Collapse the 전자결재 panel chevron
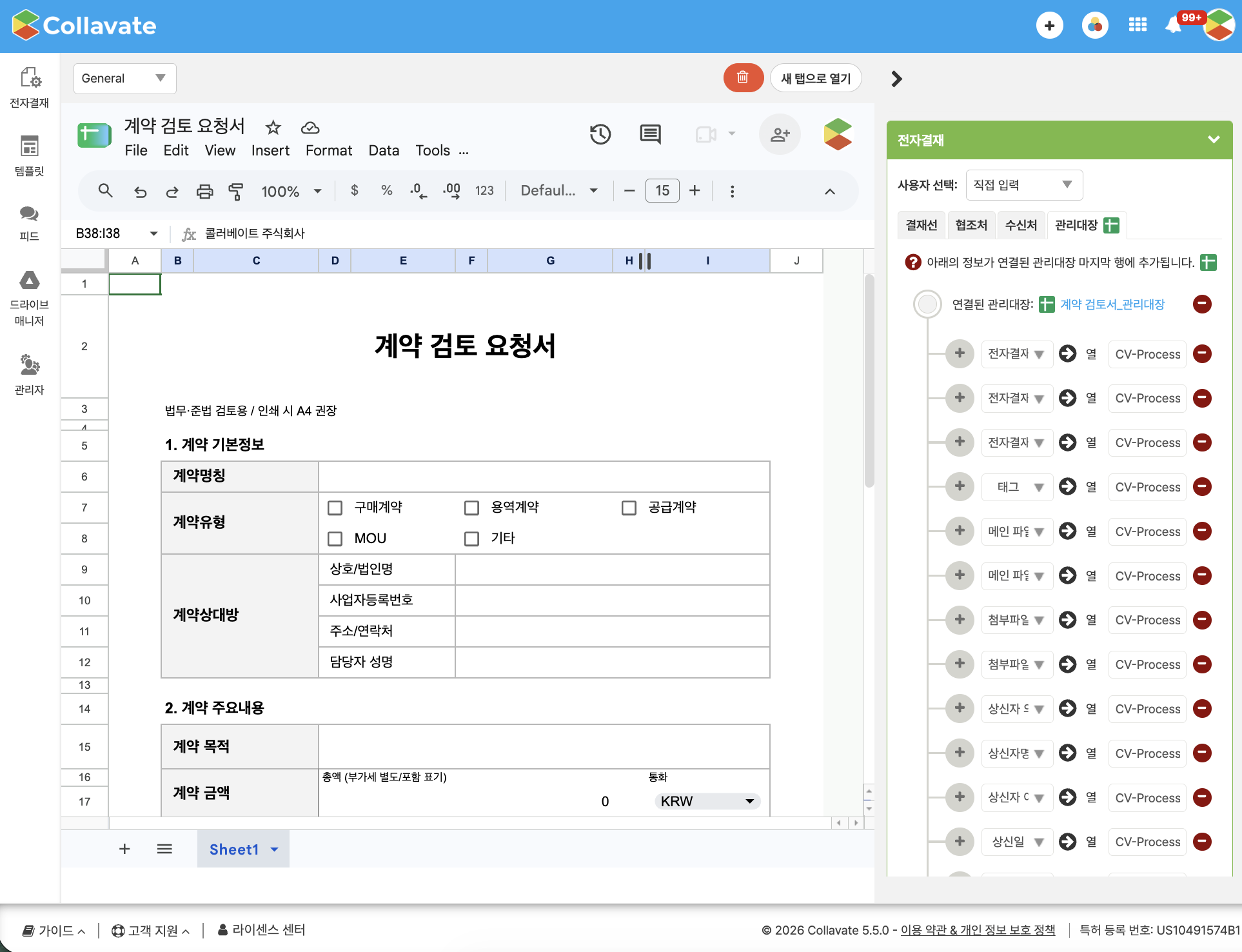Image resolution: width=1242 pixels, height=952 pixels. pyautogui.click(x=1214, y=139)
